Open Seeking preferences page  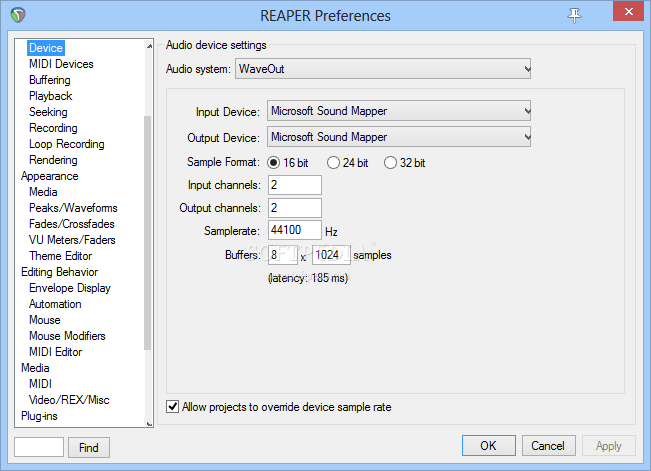tap(48, 112)
